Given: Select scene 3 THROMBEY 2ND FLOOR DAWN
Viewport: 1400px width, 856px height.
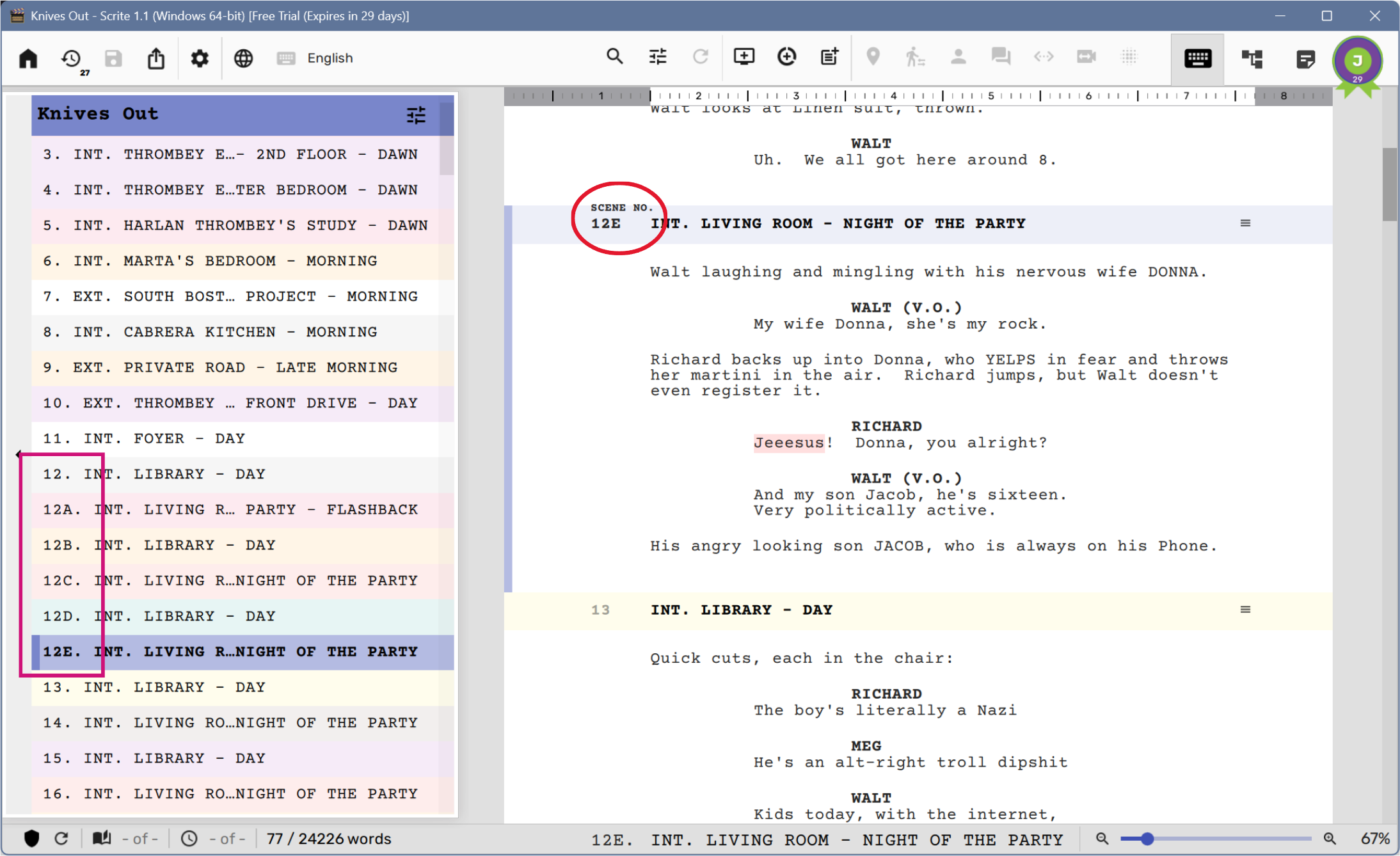Looking at the screenshot, I should (235, 154).
